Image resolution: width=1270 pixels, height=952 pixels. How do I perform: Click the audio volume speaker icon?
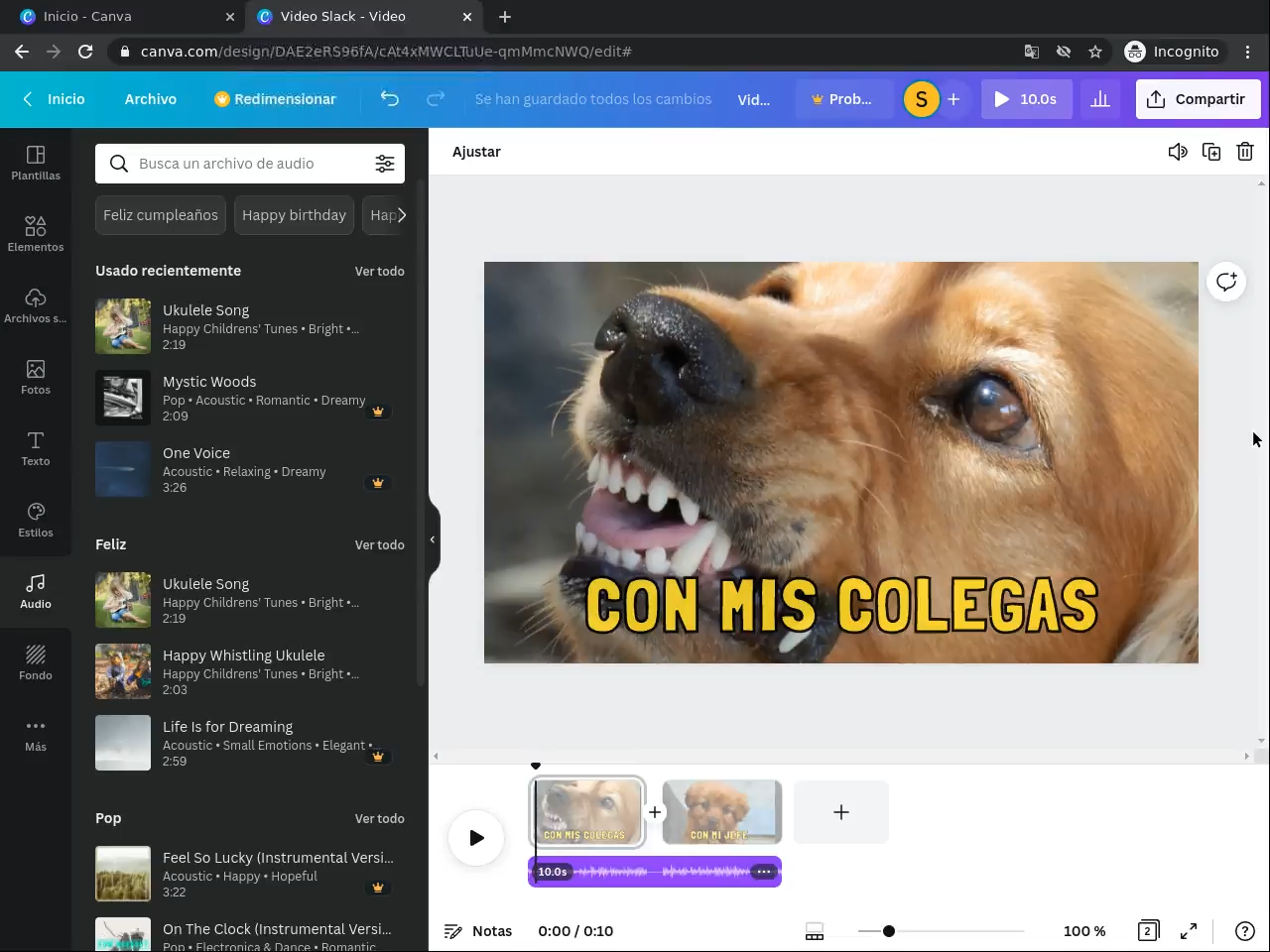pos(1178,152)
